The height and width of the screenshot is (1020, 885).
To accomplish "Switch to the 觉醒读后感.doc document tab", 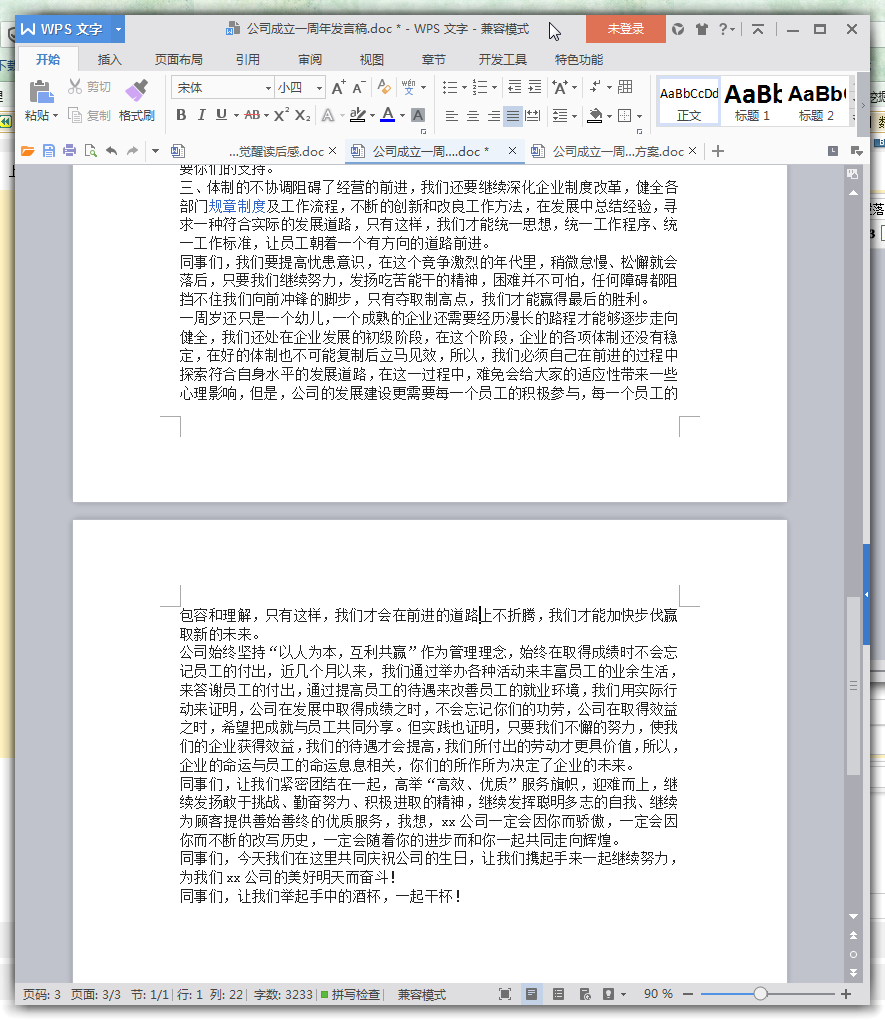I will tap(276, 152).
